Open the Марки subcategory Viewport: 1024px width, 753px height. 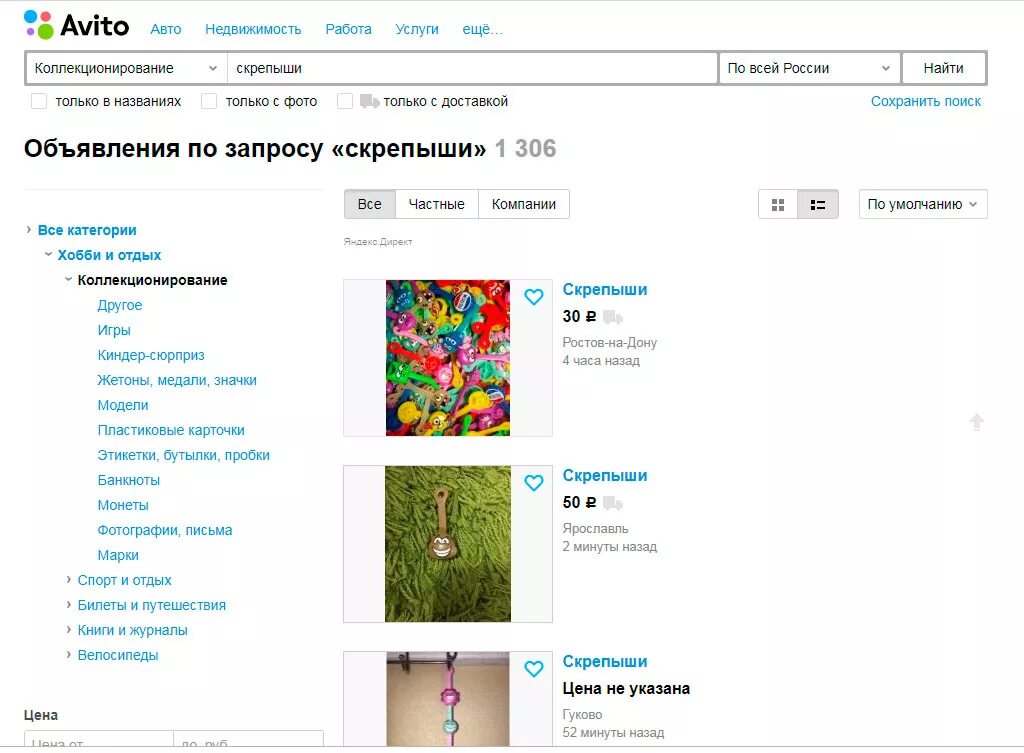118,555
